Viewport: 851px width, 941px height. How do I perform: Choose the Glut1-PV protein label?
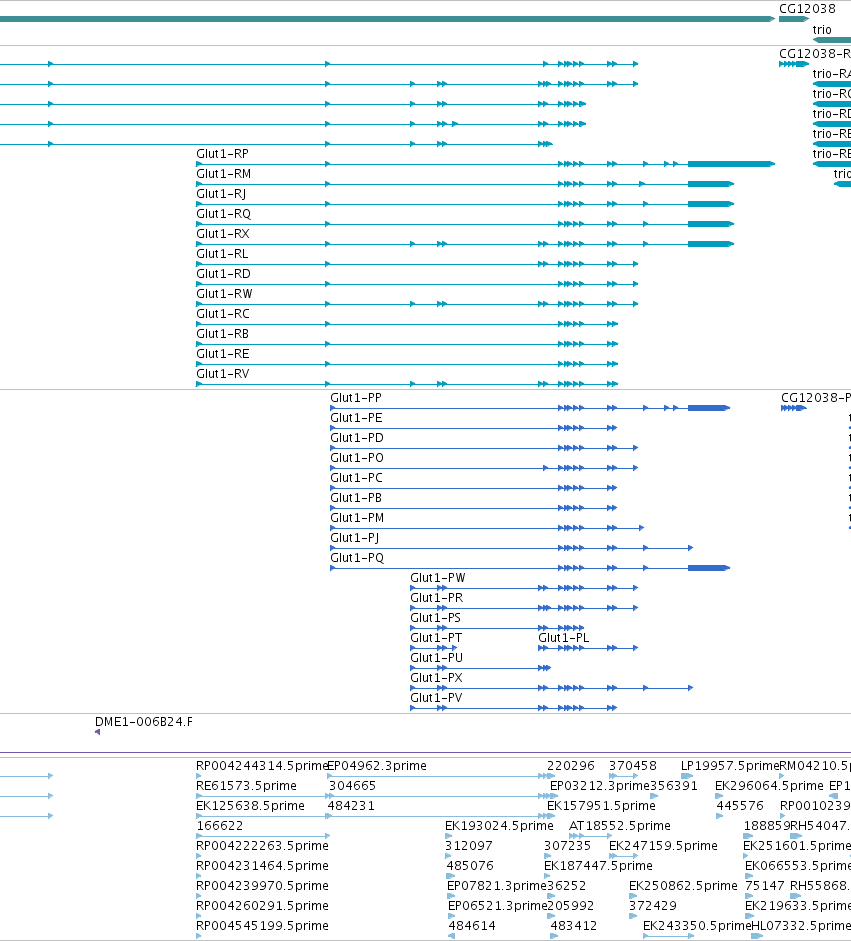click(436, 698)
